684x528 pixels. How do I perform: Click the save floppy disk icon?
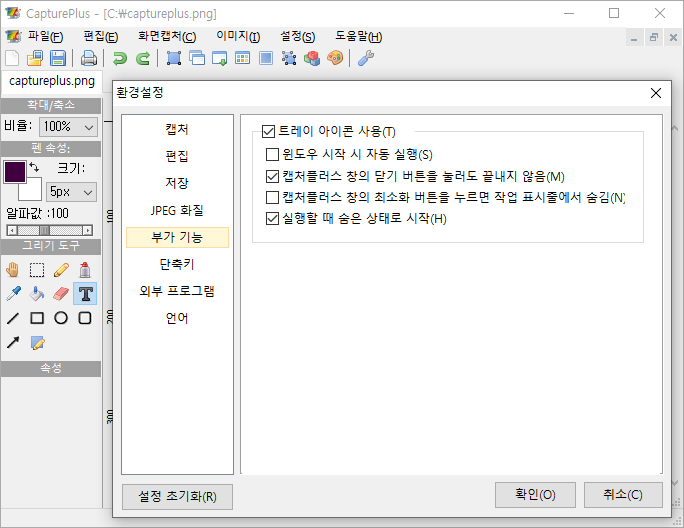tap(58, 58)
